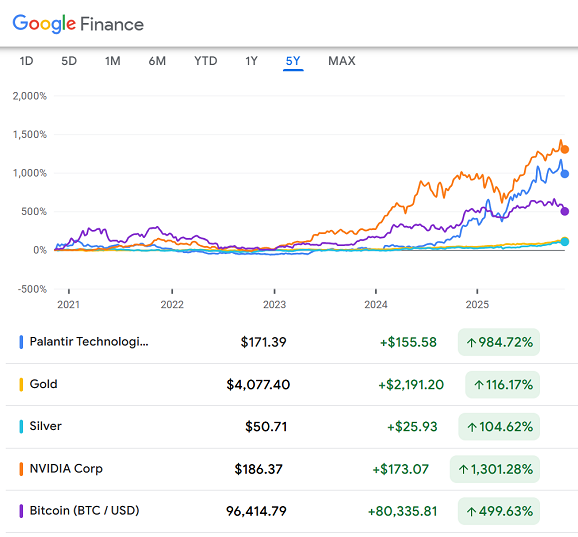Click the 1,500% y-axis label
This screenshot has width=578, height=537.
point(30,135)
